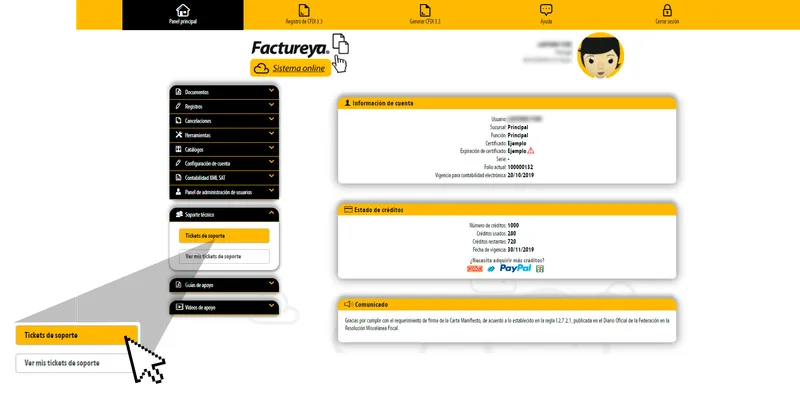Click the Créditos restantes value 720
Viewport: 800px width, 393px height.
(512, 241)
